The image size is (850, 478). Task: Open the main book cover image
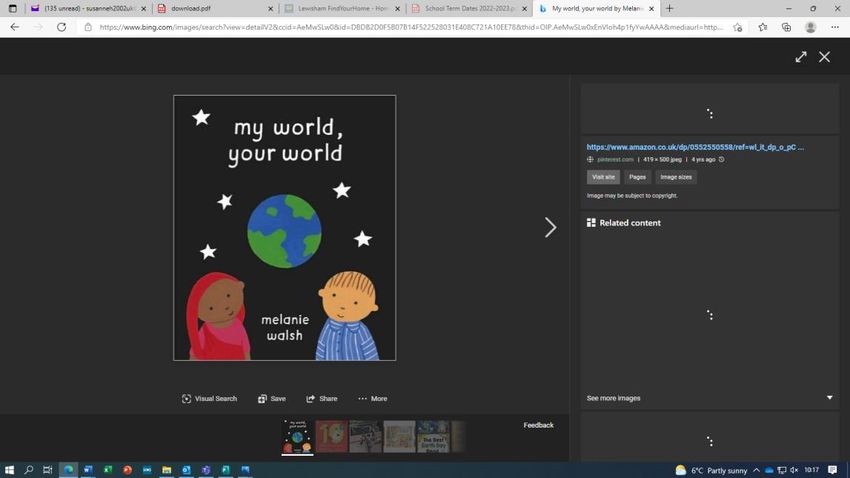point(285,228)
